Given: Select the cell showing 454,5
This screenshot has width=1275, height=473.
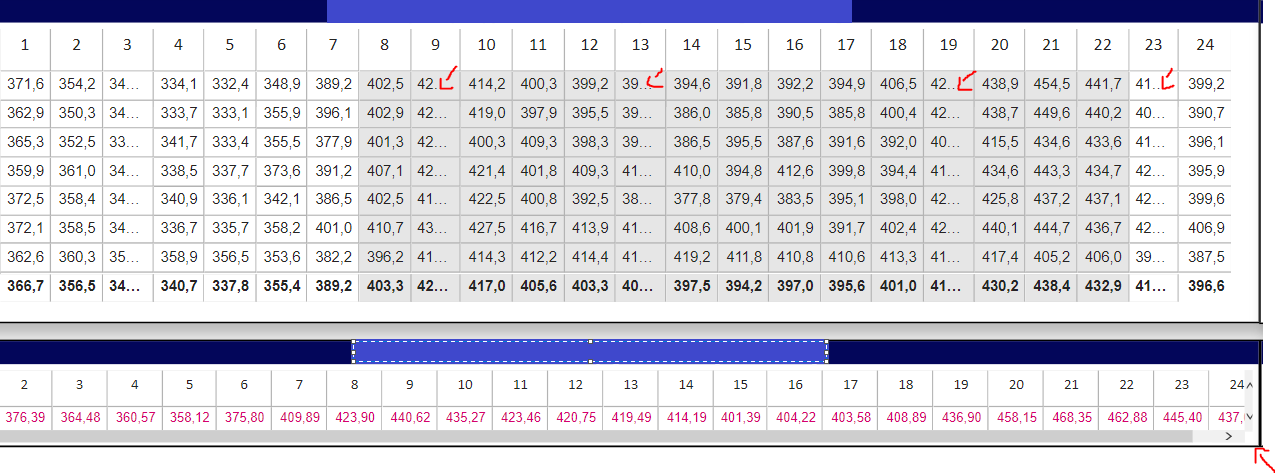Looking at the screenshot, I should point(1050,85).
